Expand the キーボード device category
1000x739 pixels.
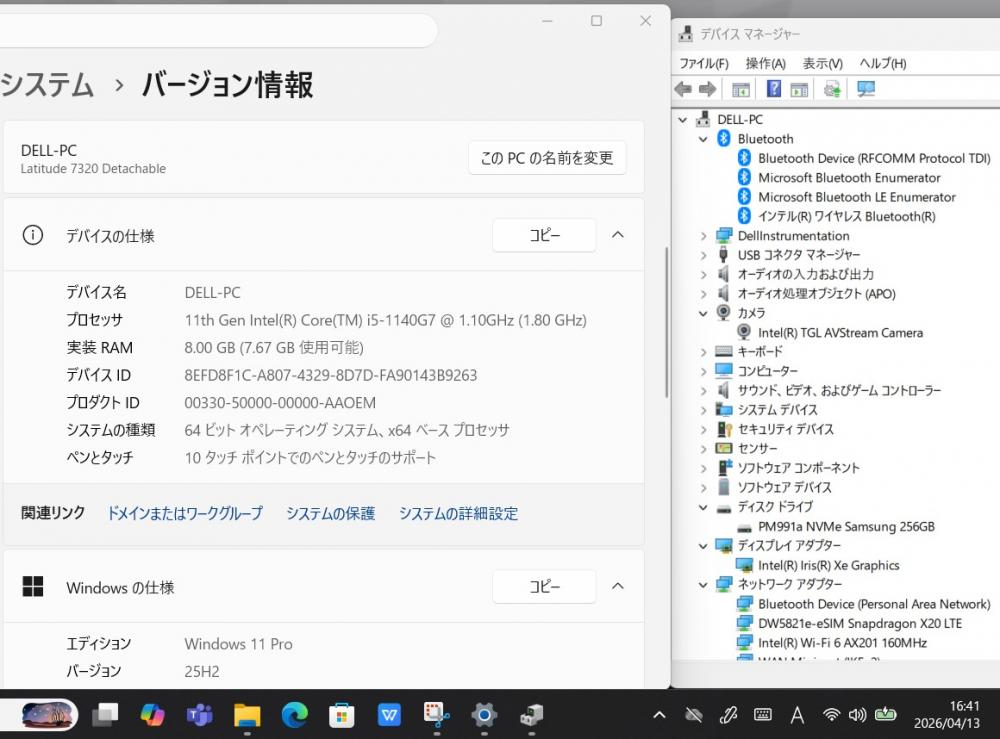[703, 352]
